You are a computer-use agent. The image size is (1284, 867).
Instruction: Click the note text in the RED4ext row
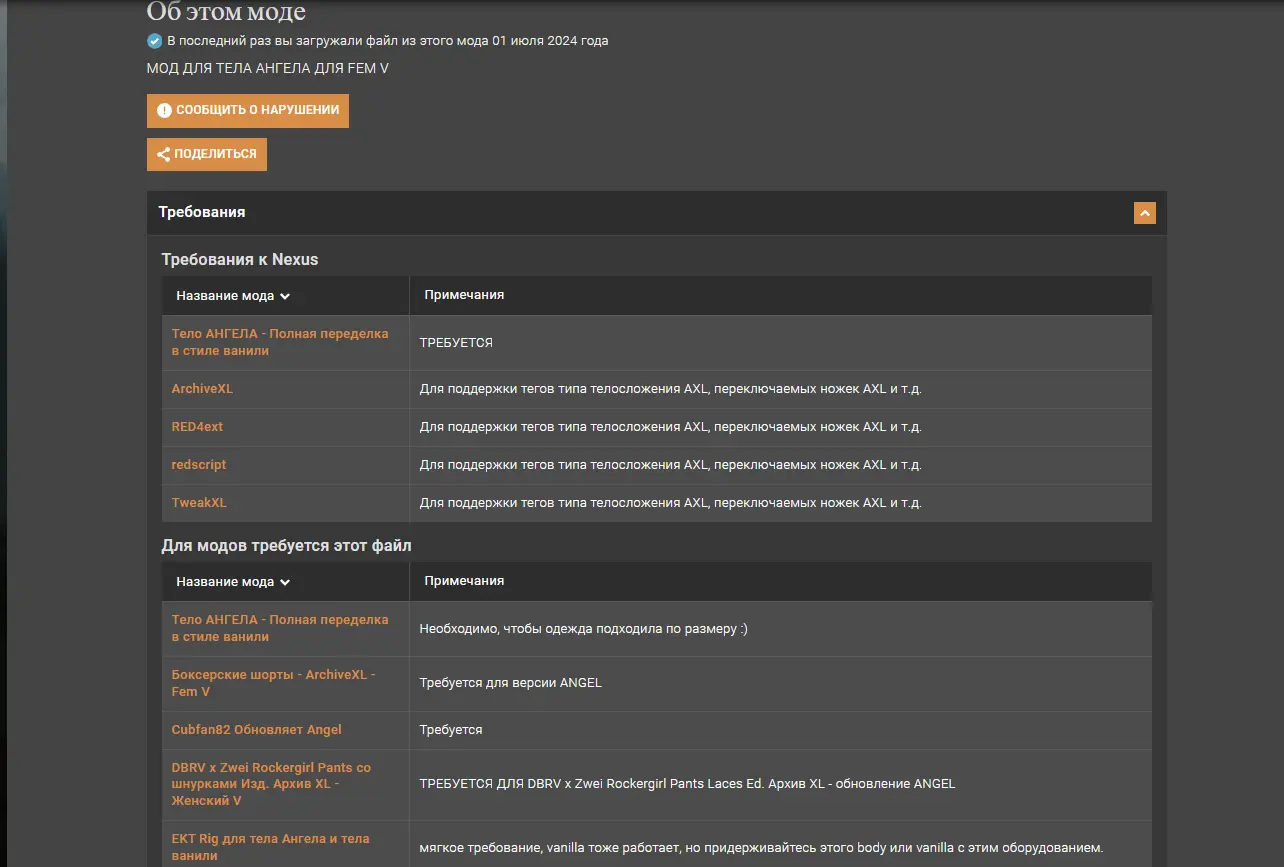coord(670,427)
